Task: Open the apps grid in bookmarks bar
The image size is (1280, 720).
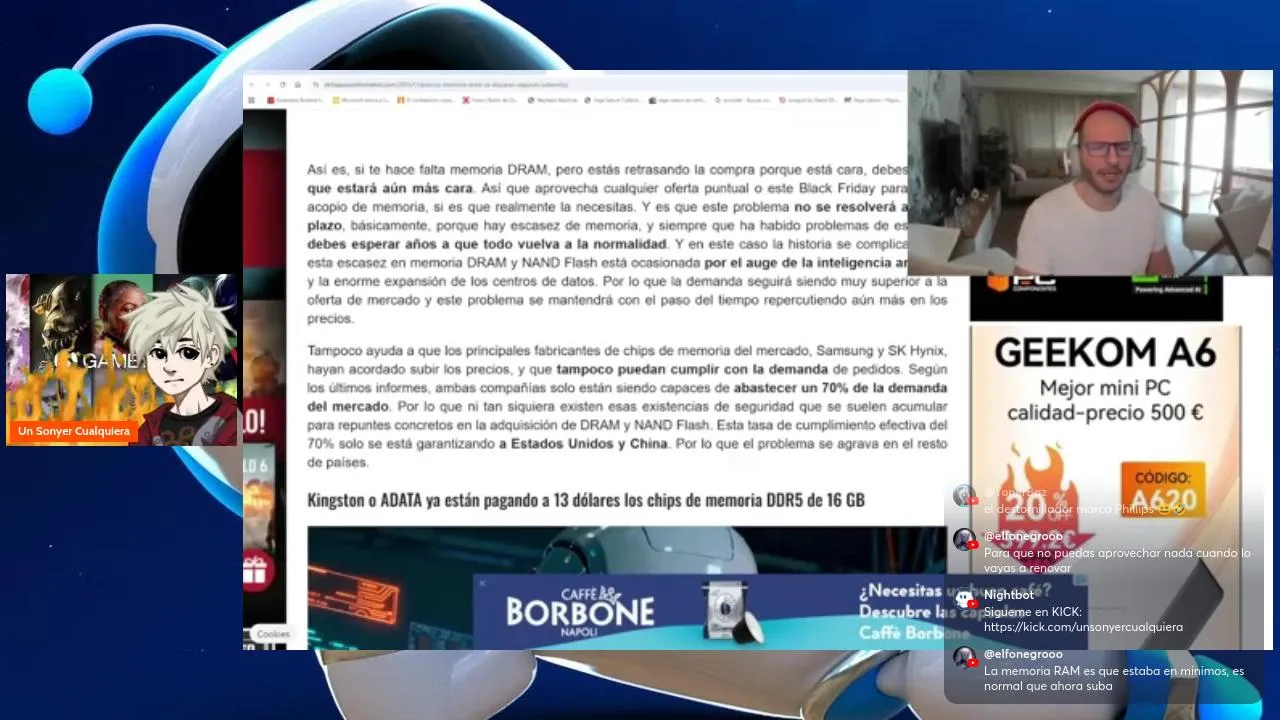Action: 252,100
